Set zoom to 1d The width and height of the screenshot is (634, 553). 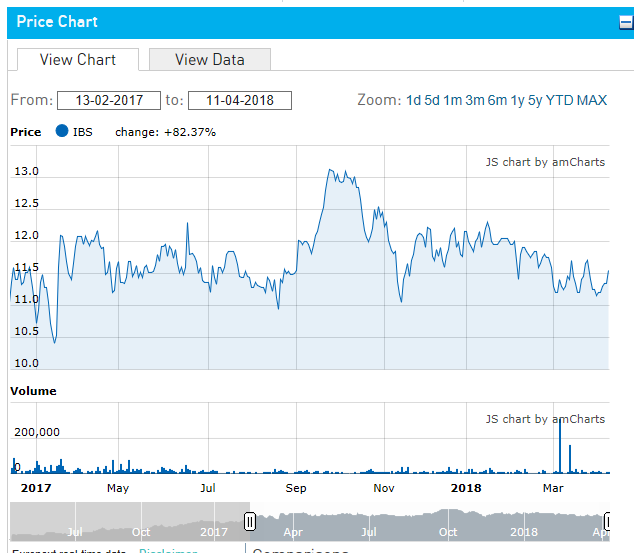413,100
